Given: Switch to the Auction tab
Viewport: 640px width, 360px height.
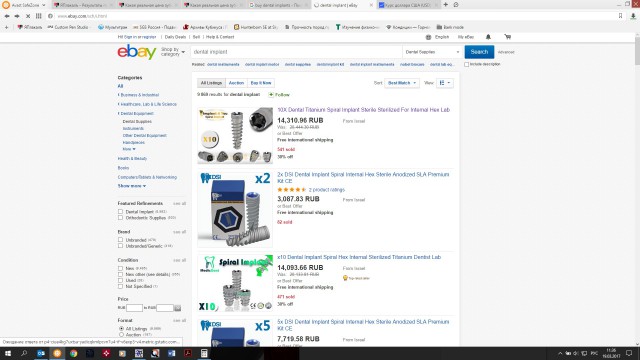Looking at the screenshot, I should tap(236, 83).
